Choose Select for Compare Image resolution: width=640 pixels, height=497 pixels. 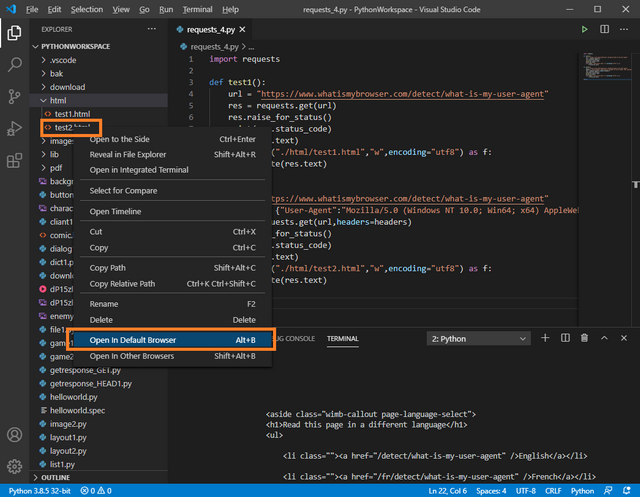[x=173, y=191]
